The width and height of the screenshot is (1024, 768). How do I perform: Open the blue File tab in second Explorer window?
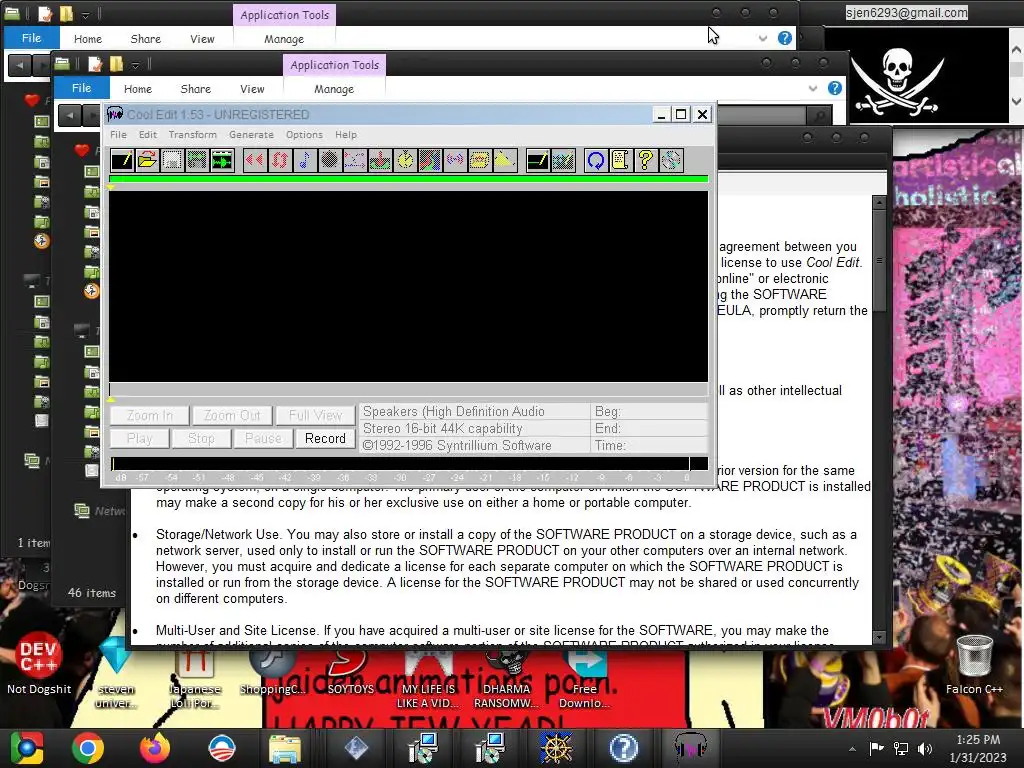tap(82, 88)
